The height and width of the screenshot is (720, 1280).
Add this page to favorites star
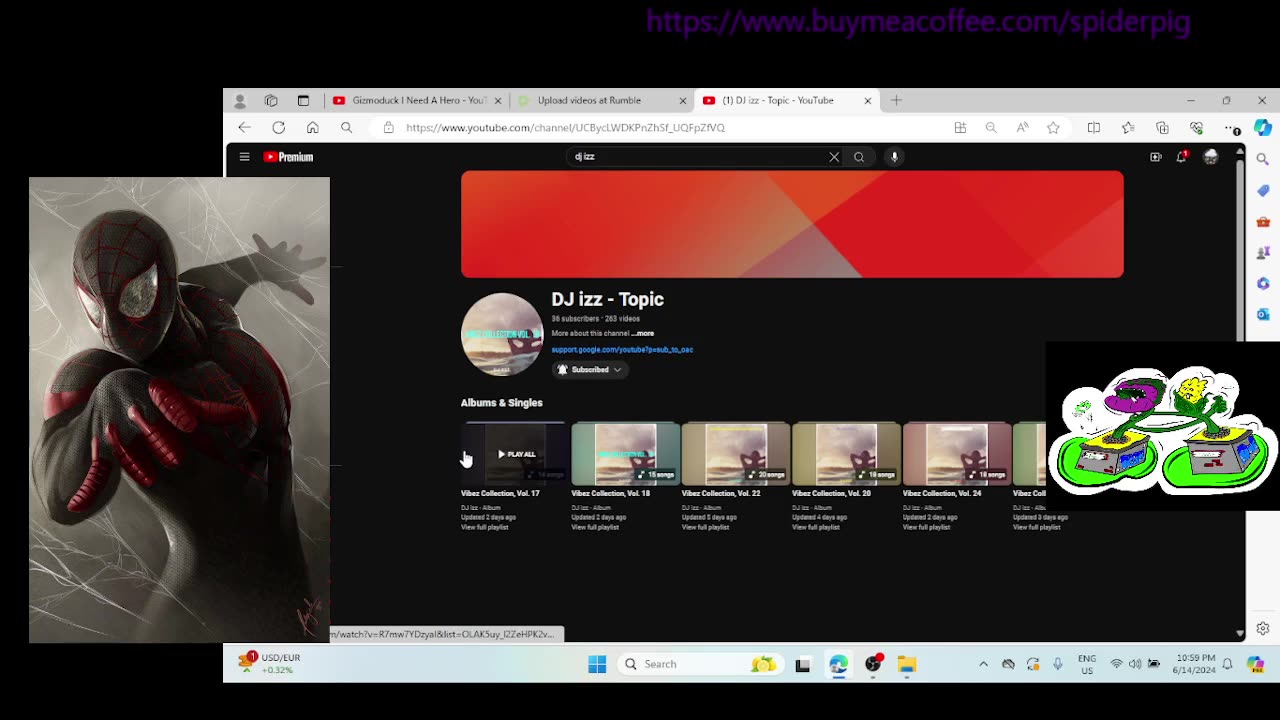(1053, 128)
